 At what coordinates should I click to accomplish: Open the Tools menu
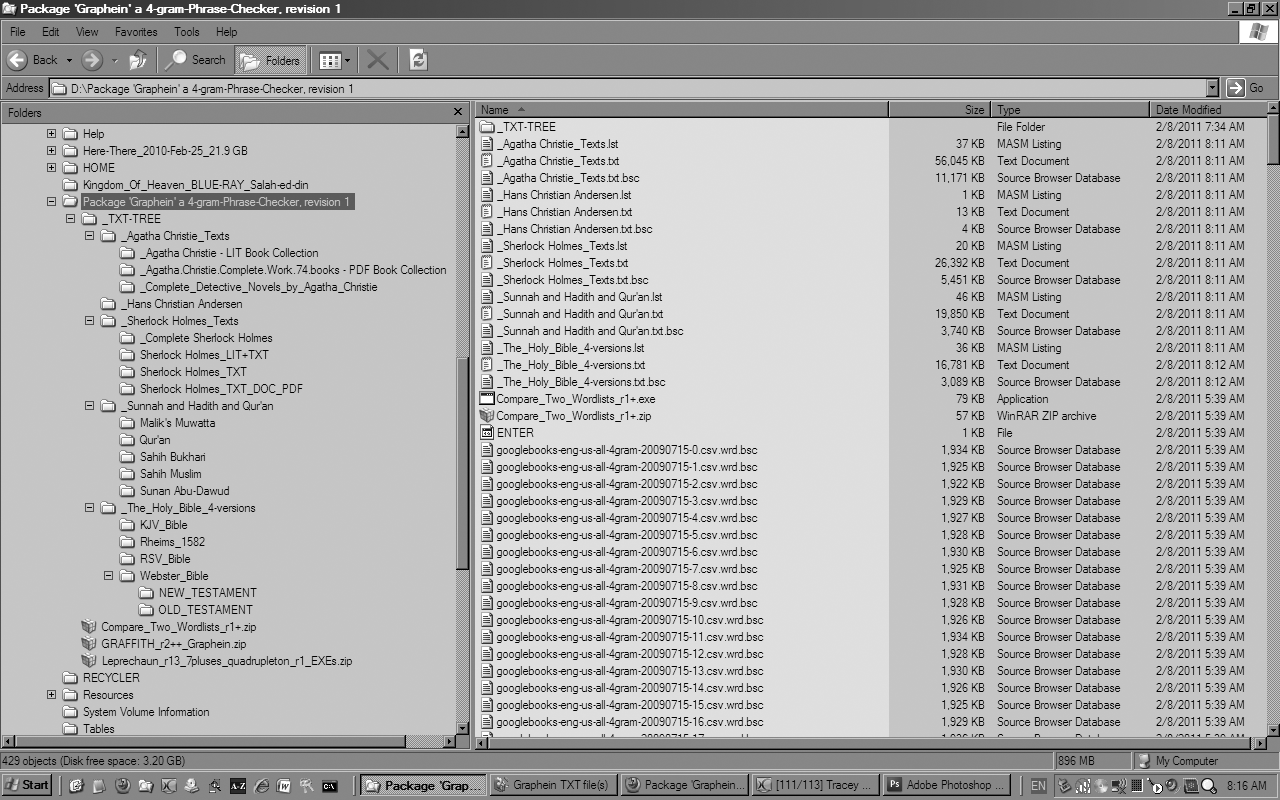click(187, 32)
